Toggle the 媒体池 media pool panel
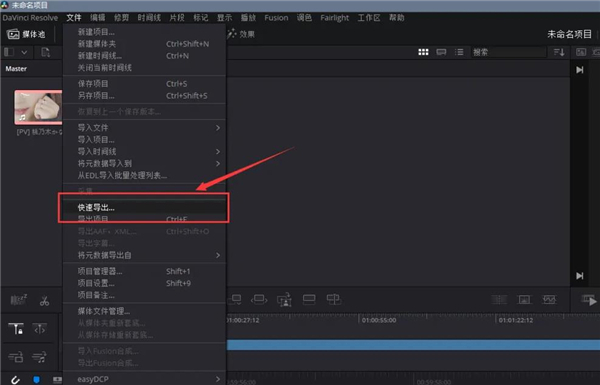The width and height of the screenshot is (600, 385). pyautogui.click(x=26, y=34)
